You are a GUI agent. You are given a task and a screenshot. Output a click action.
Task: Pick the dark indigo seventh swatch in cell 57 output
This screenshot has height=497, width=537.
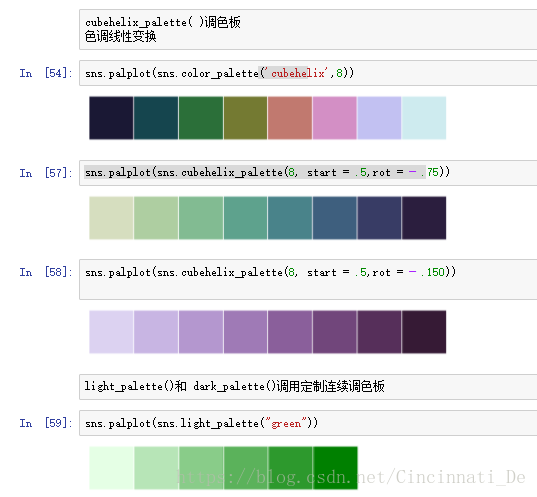tap(379, 218)
